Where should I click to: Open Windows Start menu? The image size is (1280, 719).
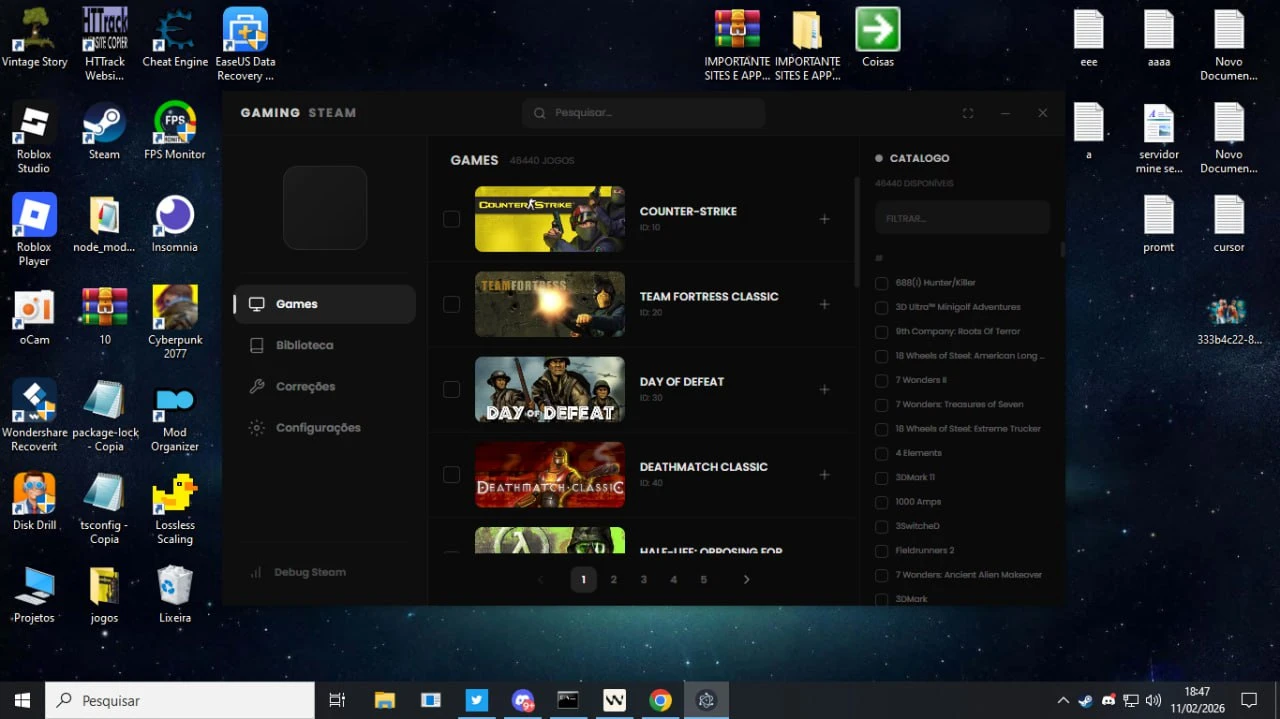(23, 700)
